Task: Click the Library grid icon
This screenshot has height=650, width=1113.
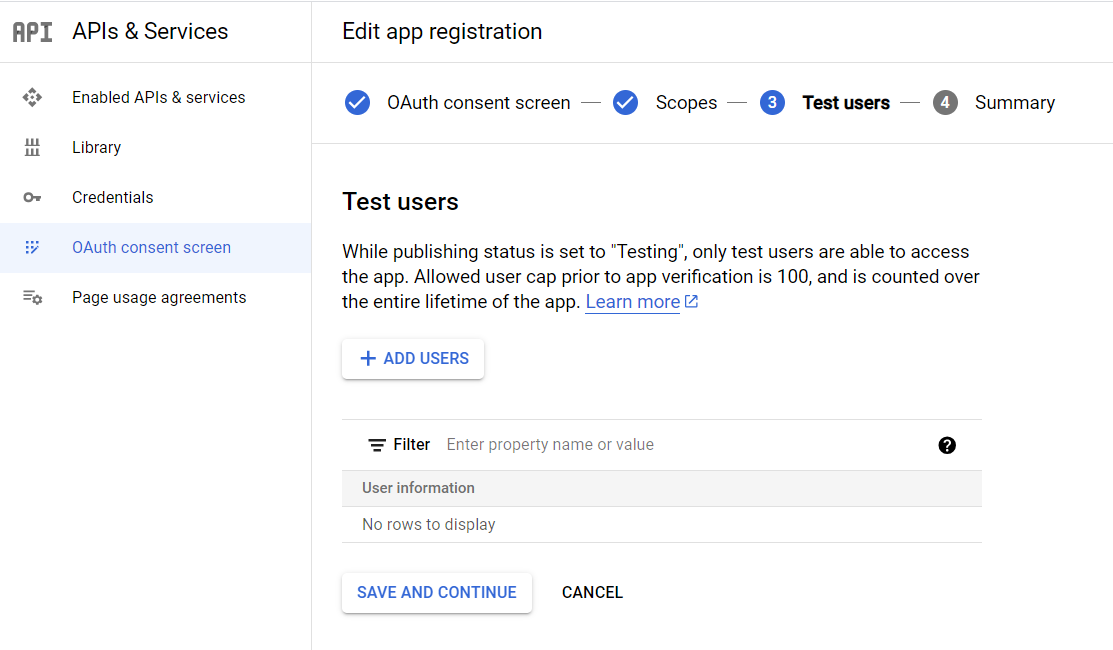Action: point(32,148)
